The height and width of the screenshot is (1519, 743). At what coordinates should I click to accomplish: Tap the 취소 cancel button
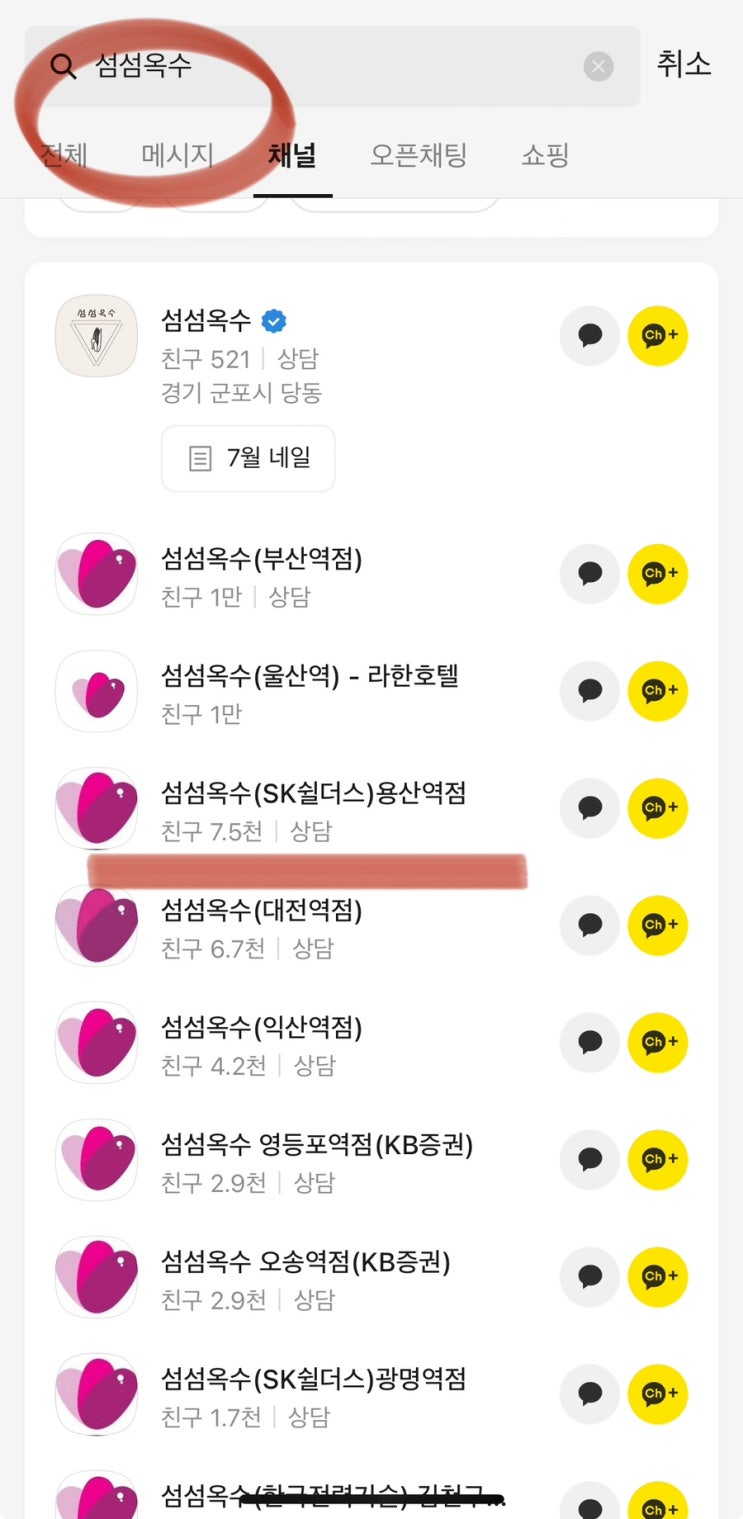coord(684,65)
